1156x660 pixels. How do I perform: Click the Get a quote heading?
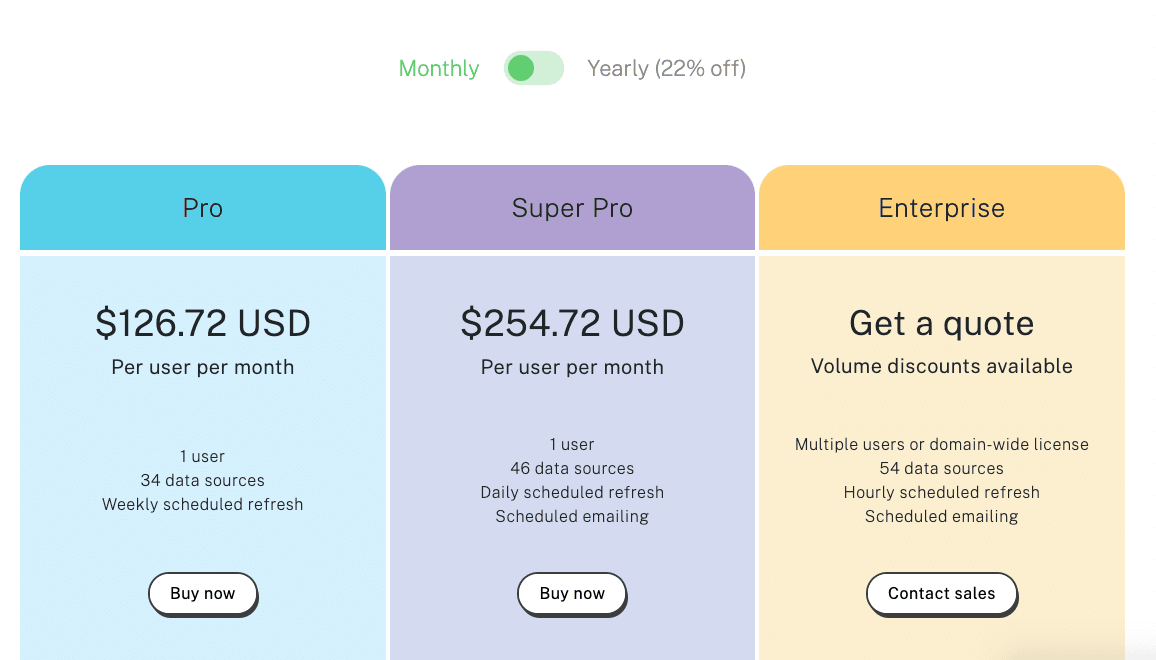pyautogui.click(x=941, y=323)
